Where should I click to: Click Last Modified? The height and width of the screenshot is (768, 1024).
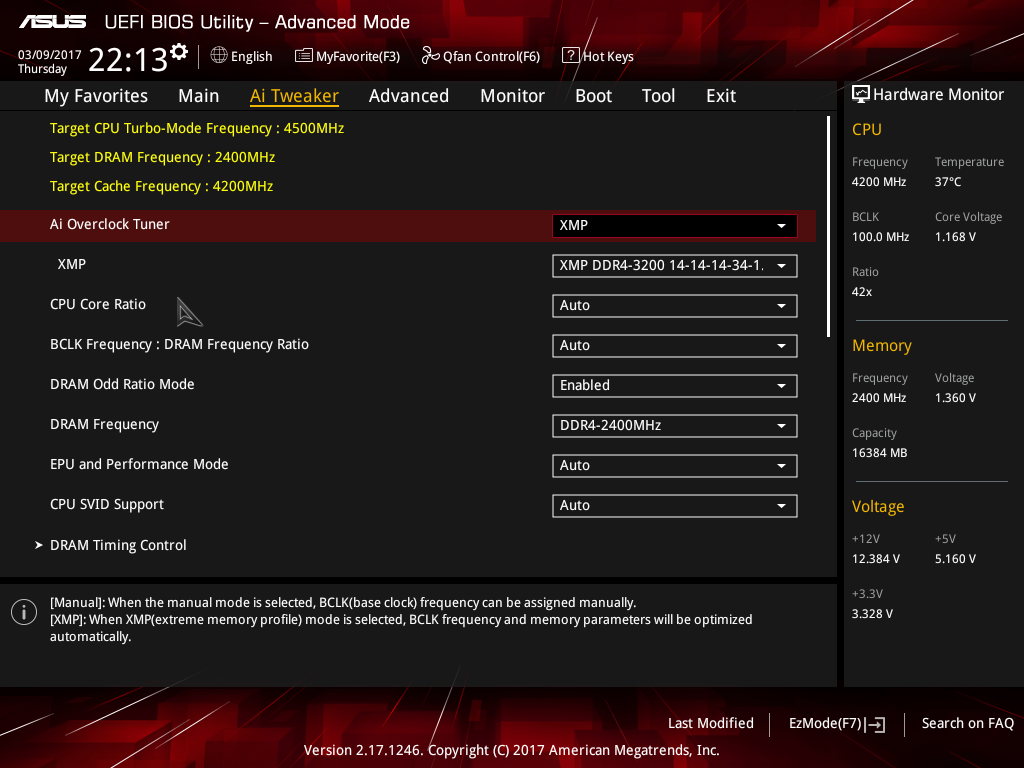click(711, 724)
